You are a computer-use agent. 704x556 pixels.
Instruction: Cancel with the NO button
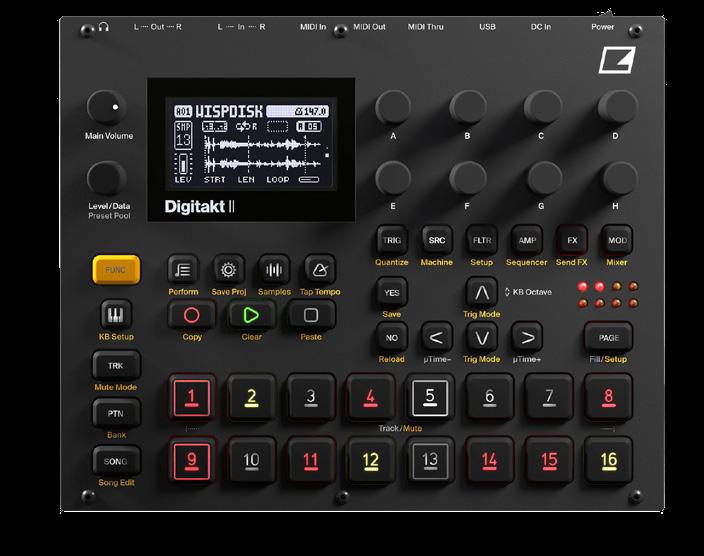[x=392, y=338]
